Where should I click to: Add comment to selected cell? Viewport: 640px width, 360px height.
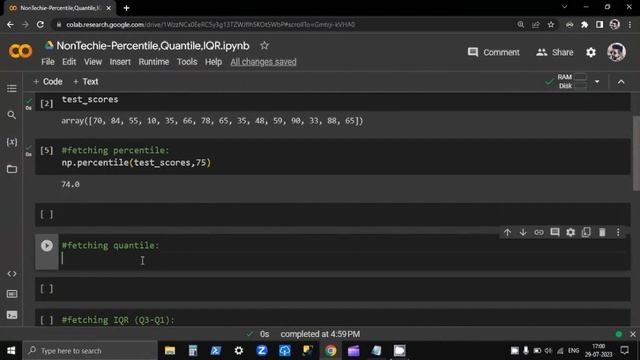555,232
